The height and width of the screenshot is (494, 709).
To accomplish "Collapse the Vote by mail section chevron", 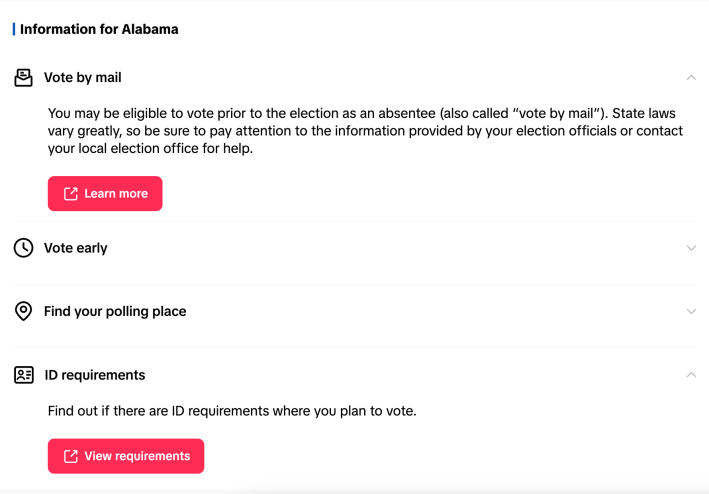I will (x=691, y=78).
